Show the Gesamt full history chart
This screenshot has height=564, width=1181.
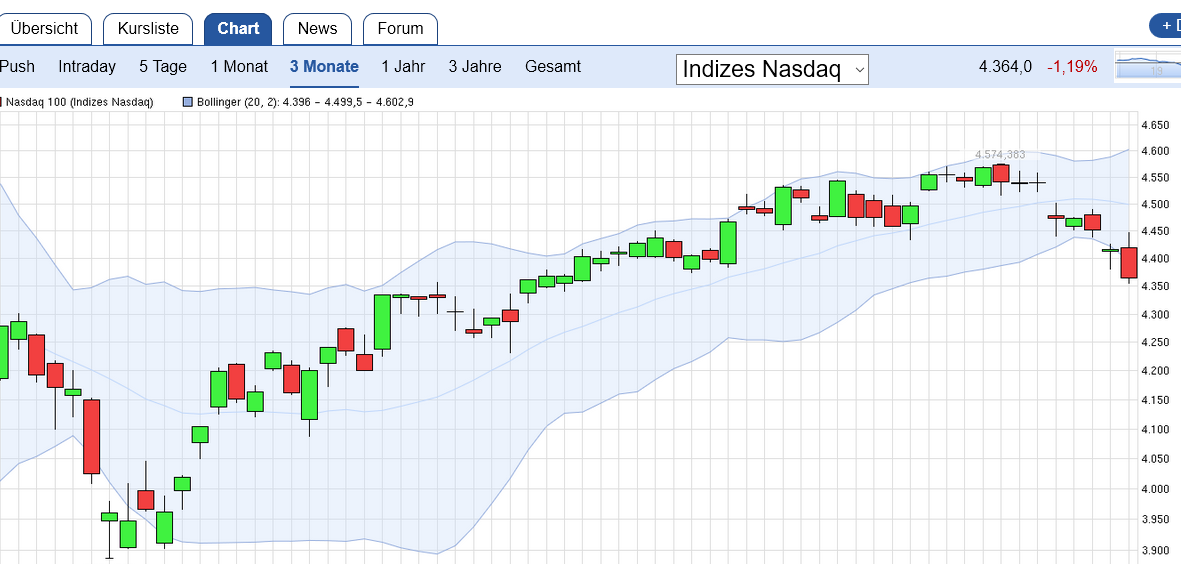pyautogui.click(x=553, y=67)
